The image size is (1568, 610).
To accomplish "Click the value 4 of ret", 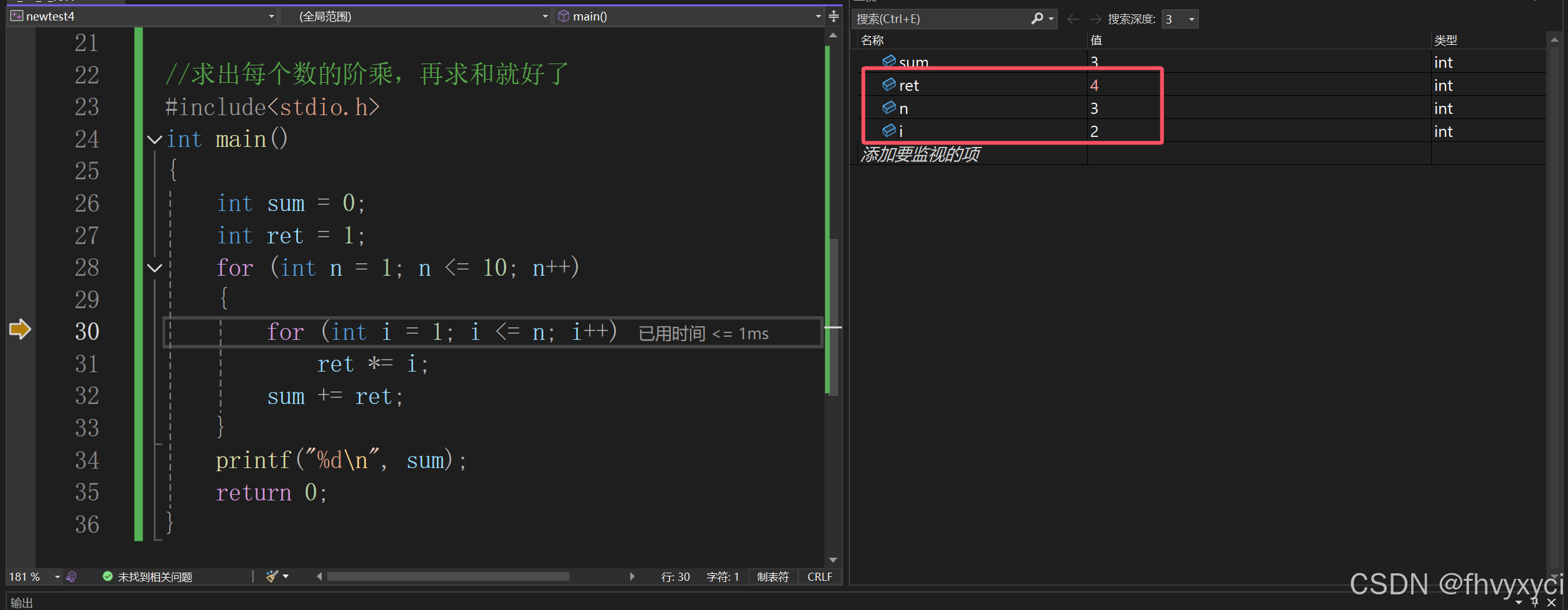I will pos(1094,85).
